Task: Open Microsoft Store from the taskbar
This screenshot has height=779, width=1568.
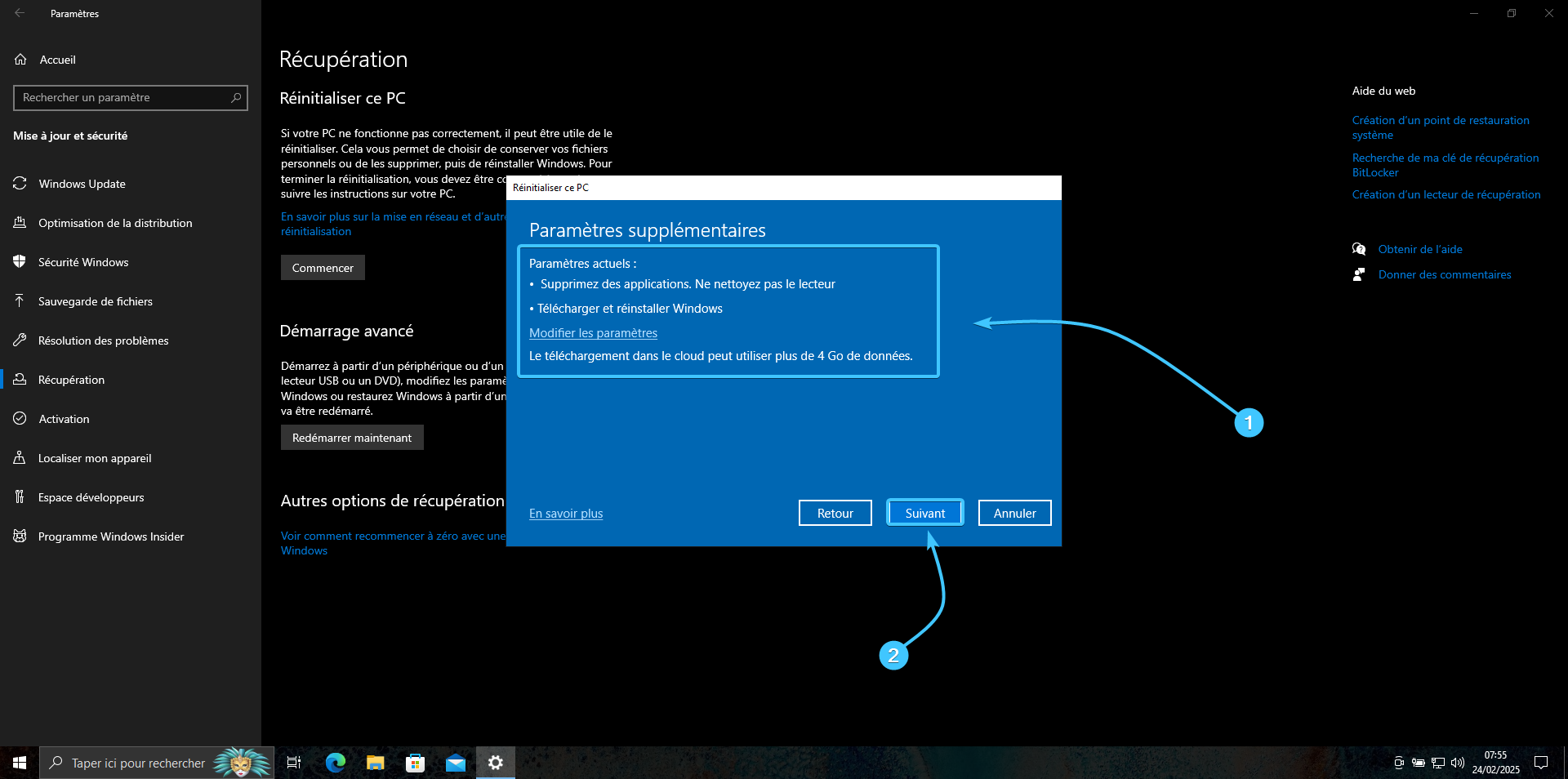Action: [x=416, y=763]
